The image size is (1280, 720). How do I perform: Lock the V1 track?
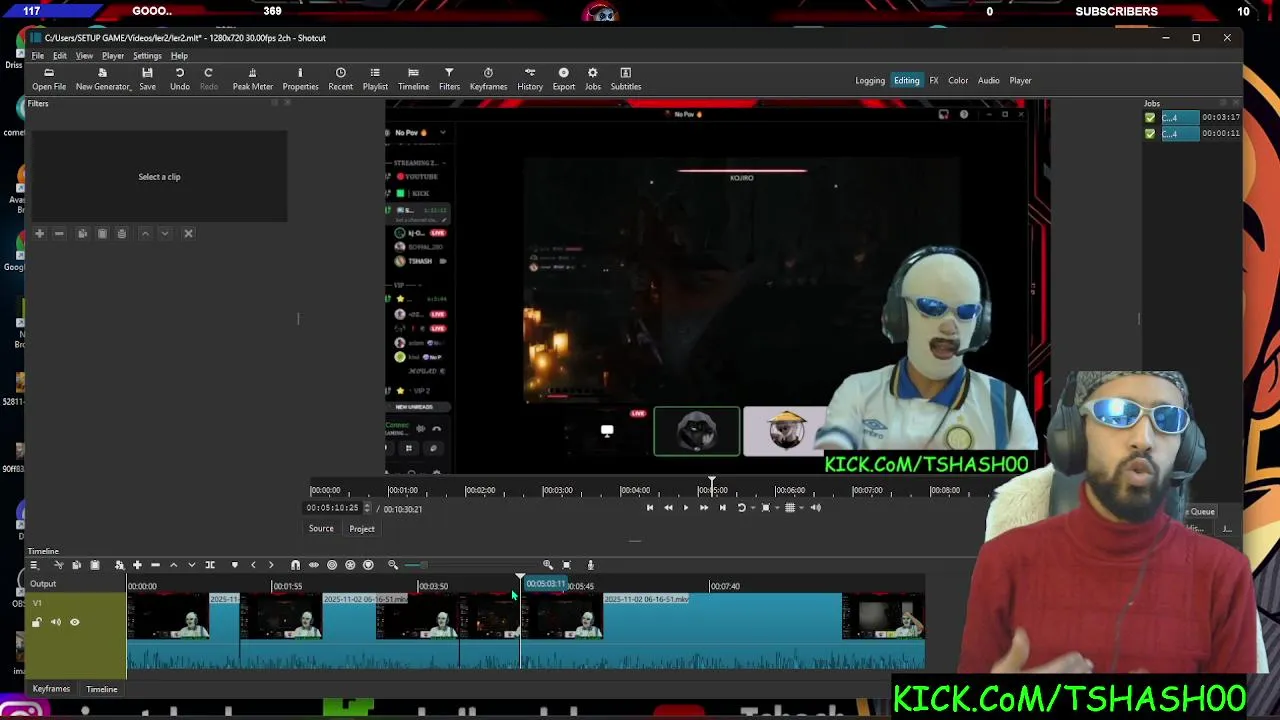pos(37,622)
